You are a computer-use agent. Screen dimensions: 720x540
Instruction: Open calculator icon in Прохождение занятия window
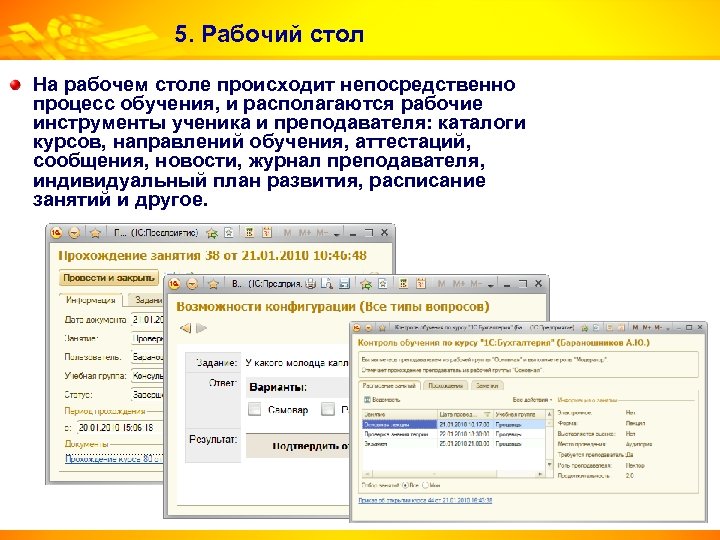[249, 233]
